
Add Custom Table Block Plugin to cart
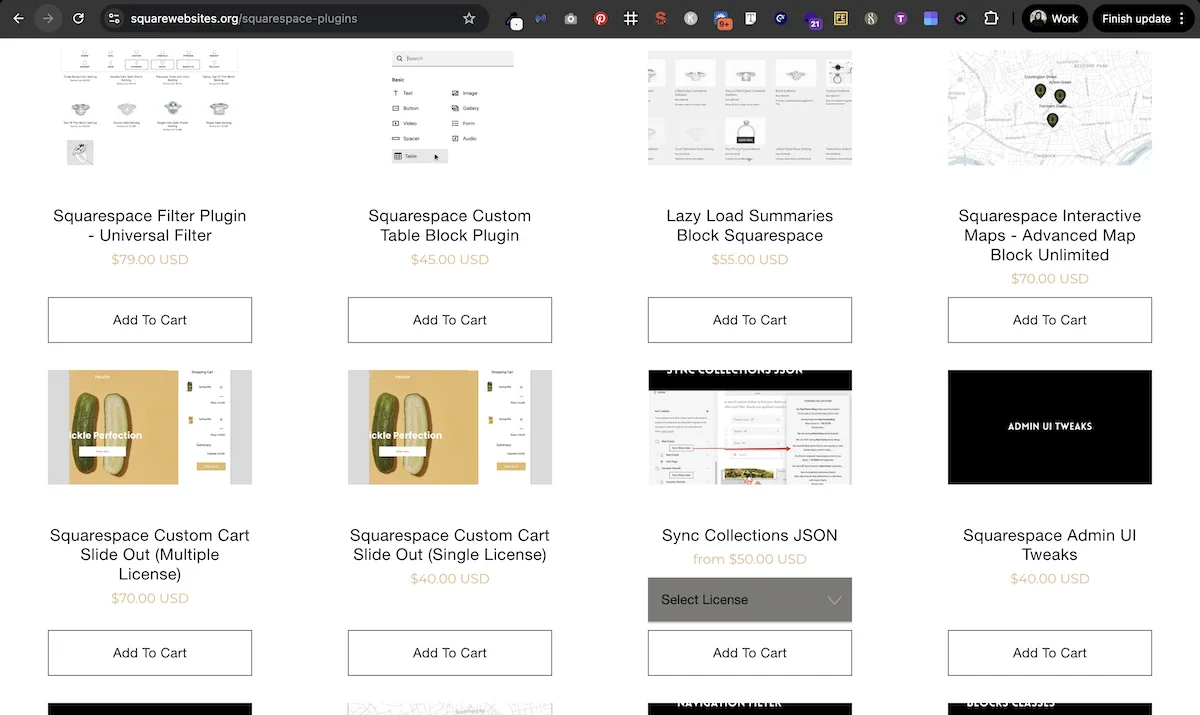450,320
